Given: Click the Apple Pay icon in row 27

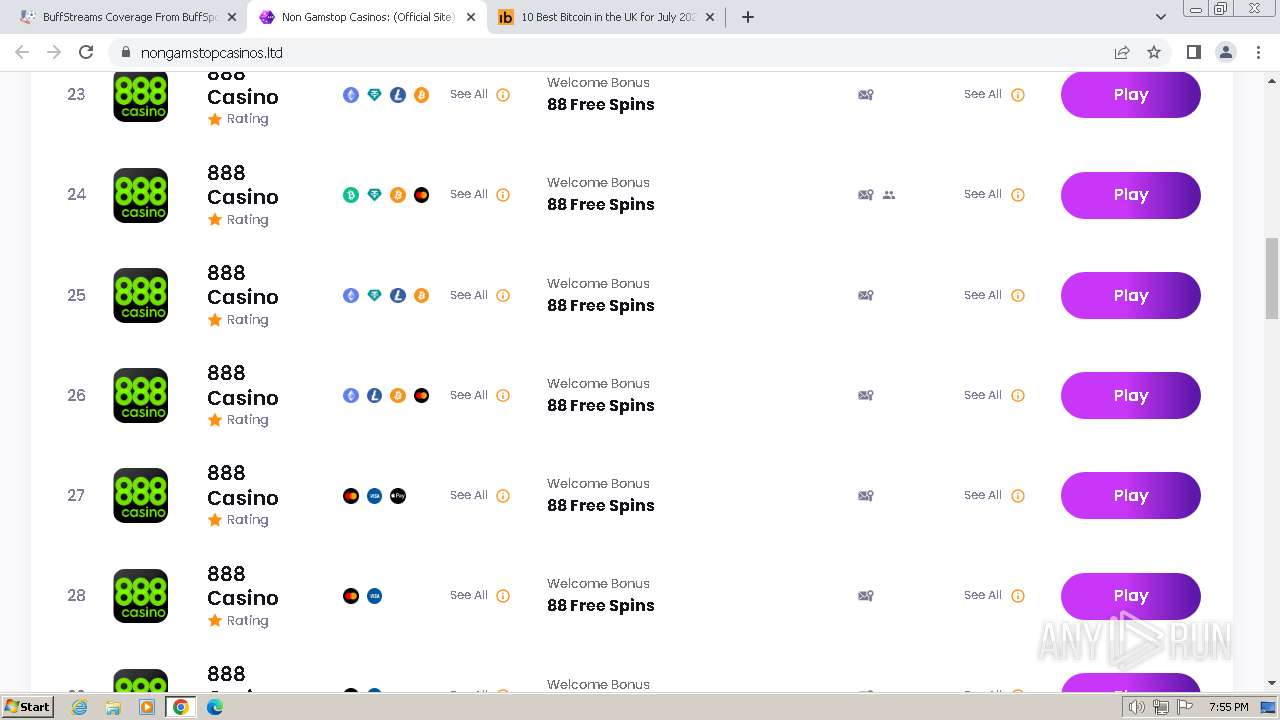Looking at the screenshot, I should (x=398, y=495).
